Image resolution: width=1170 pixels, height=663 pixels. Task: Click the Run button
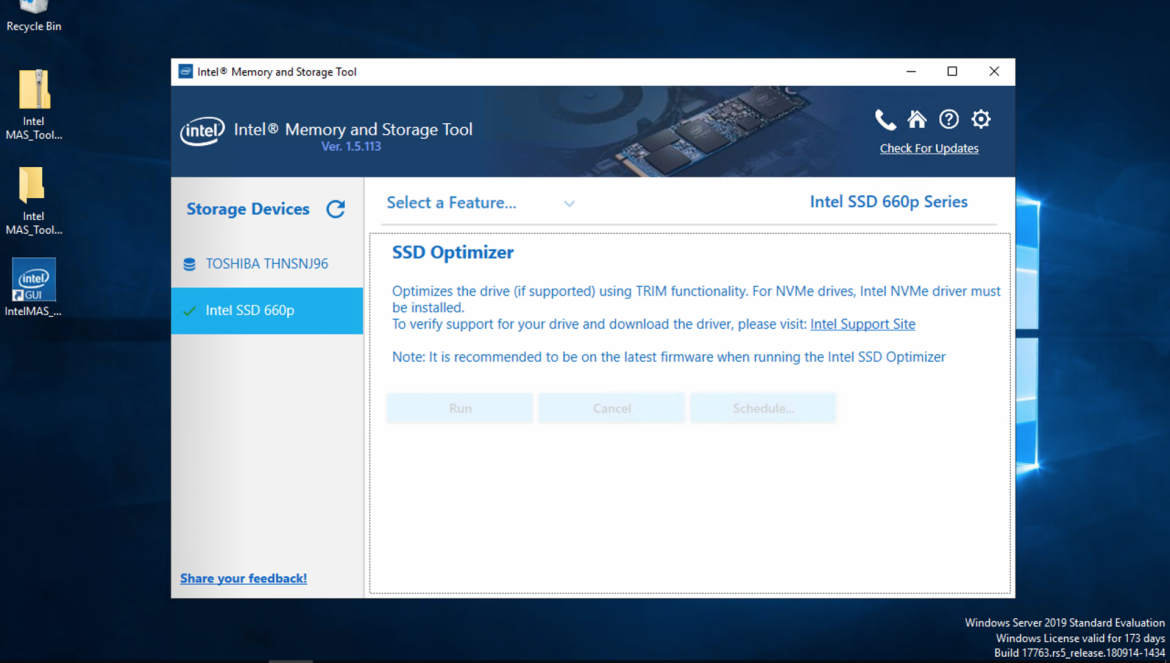(460, 408)
